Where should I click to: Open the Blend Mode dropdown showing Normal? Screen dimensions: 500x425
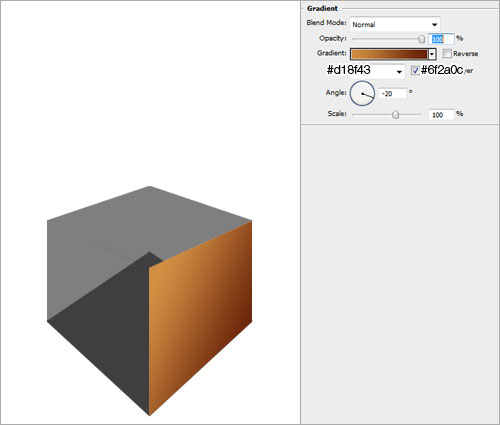click(x=395, y=24)
